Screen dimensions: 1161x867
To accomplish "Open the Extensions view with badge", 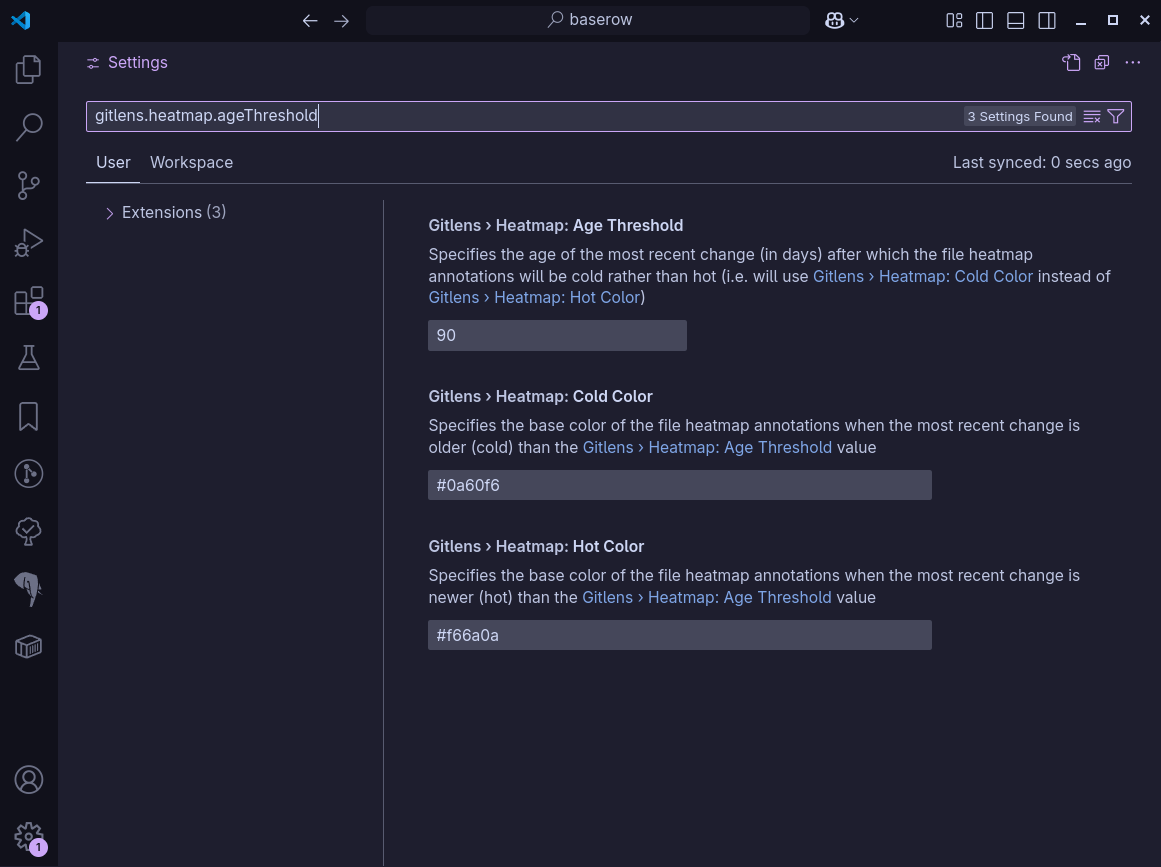I will (28, 301).
